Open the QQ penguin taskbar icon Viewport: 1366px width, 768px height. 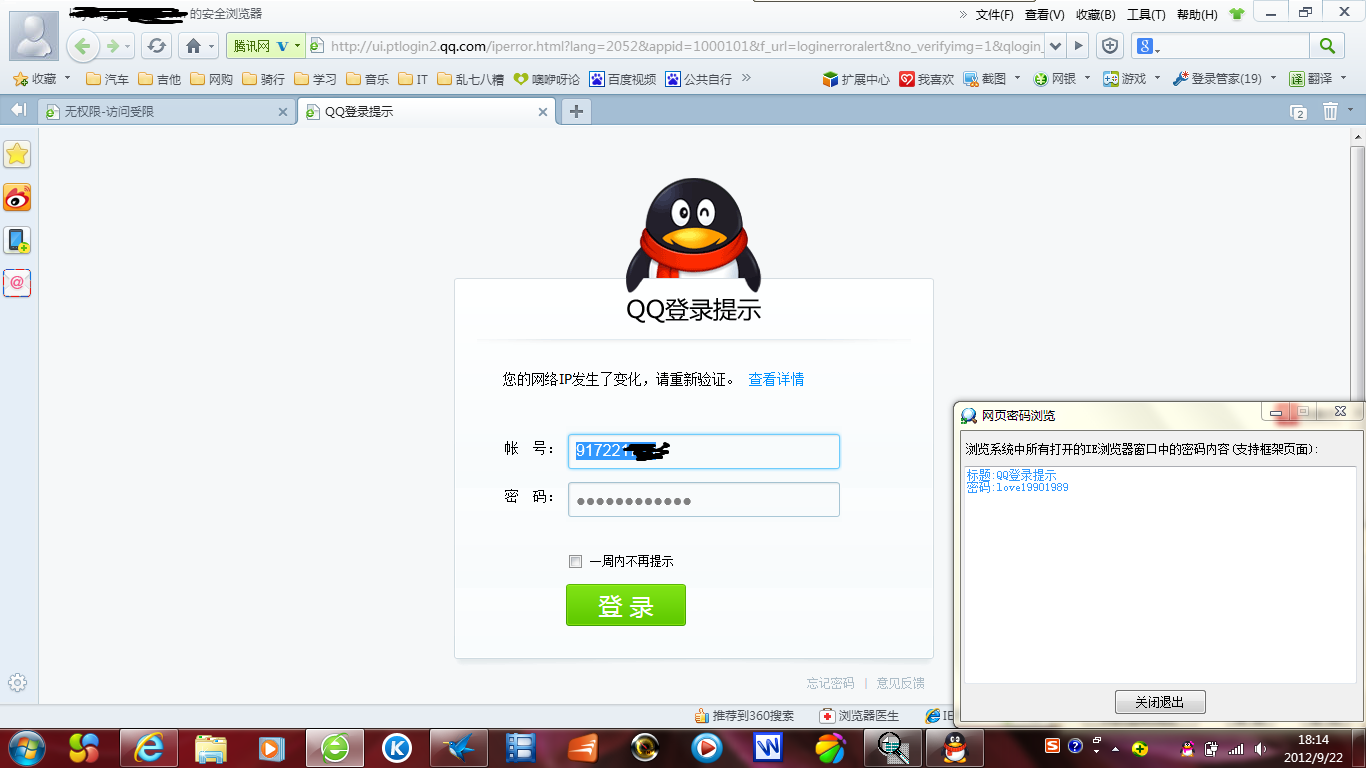click(955, 747)
